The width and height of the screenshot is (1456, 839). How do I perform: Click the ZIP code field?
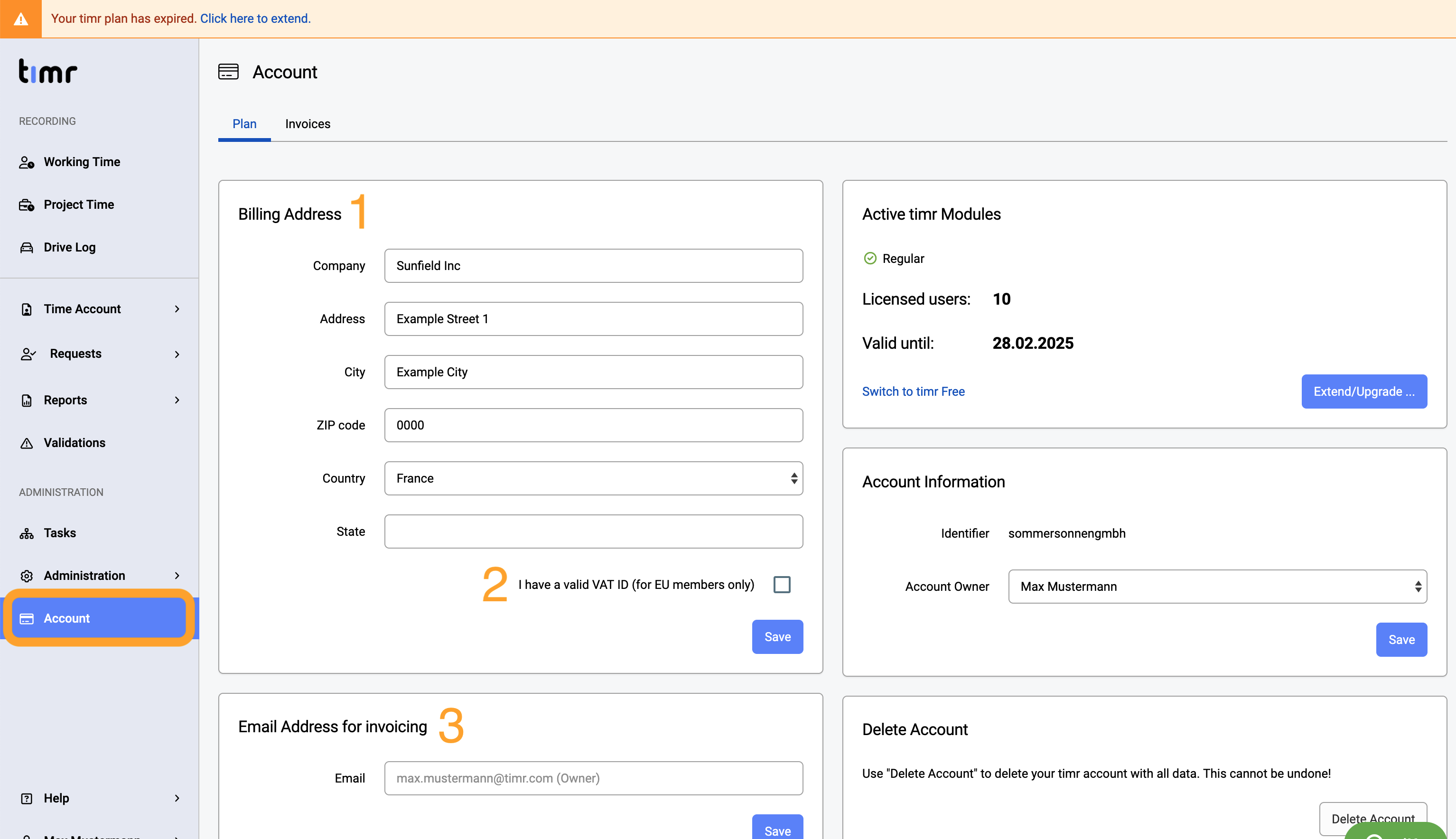594,425
